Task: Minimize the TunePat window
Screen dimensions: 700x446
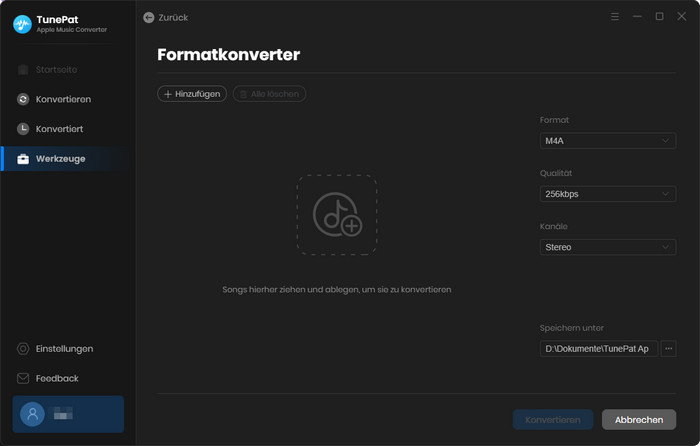Action: click(637, 17)
